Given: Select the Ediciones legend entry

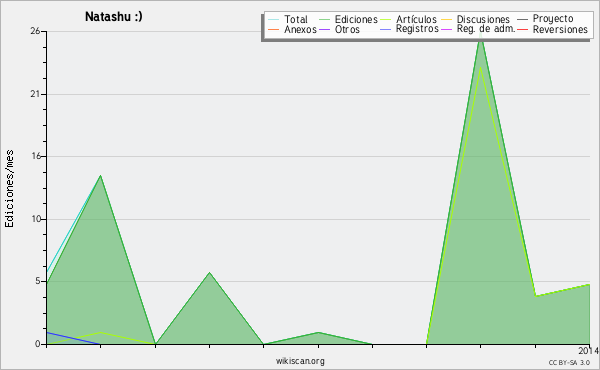Looking at the screenshot, I should pyautogui.click(x=356, y=19).
